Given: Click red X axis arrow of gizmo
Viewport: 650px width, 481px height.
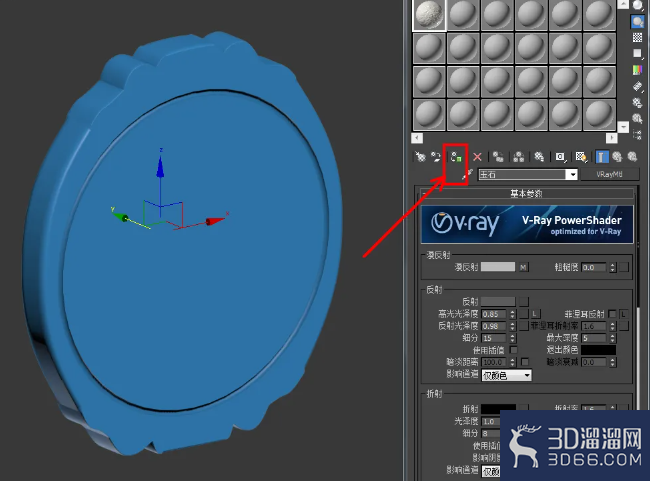Looking at the screenshot, I should point(215,221).
